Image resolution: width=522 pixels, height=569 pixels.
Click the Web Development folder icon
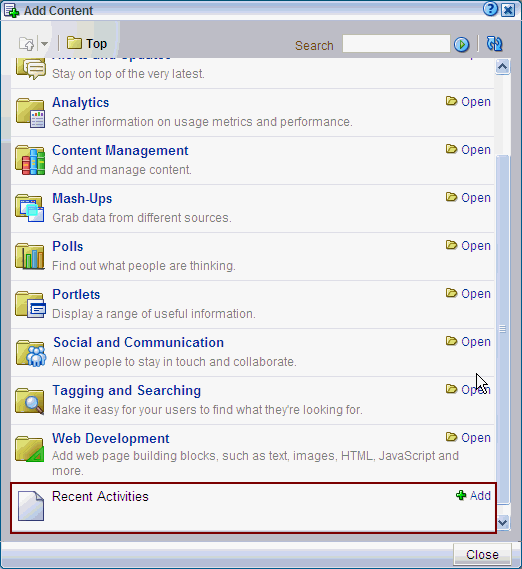click(30, 449)
